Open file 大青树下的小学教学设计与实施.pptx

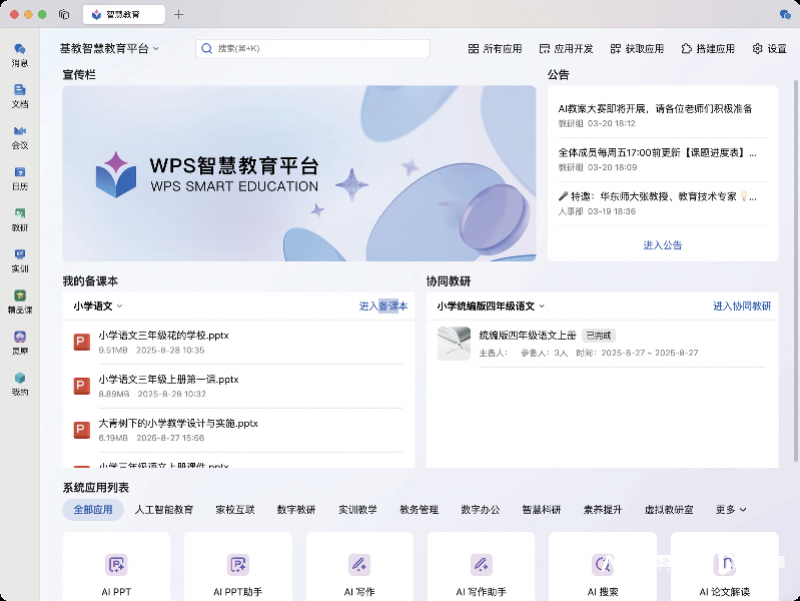(x=178, y=423)
